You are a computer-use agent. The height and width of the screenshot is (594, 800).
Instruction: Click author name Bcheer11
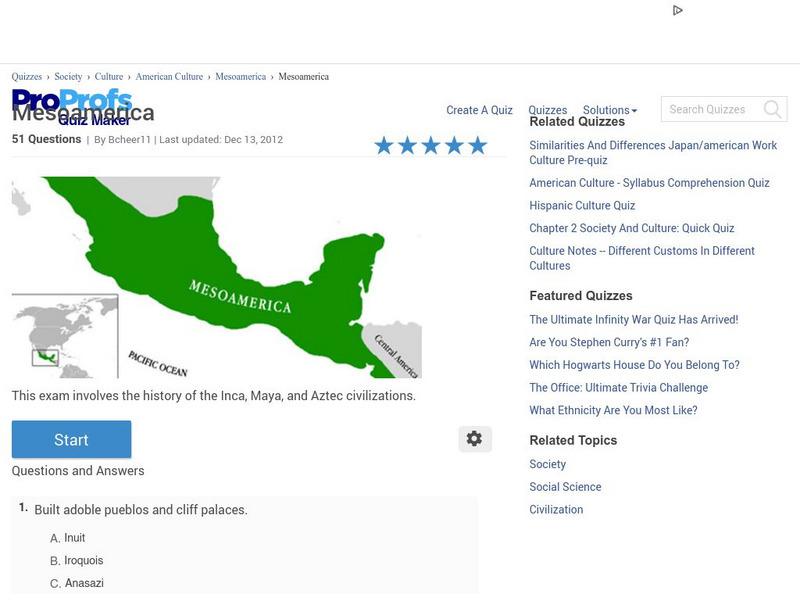[130, 140]
